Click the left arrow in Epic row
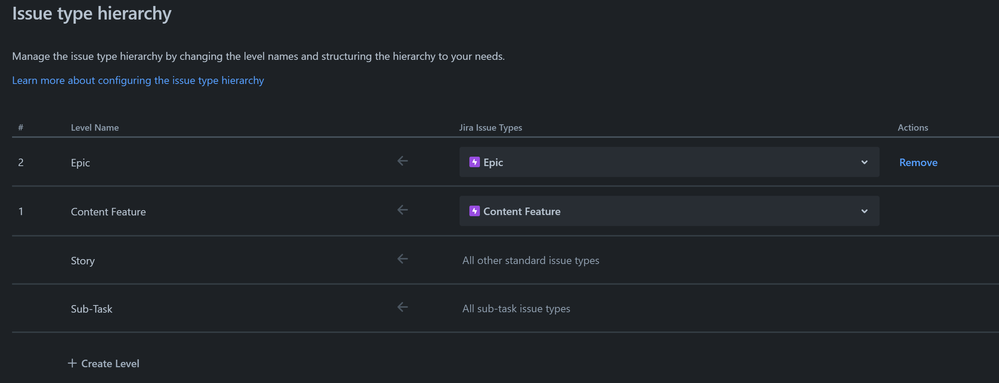Viewport: 999px width, 383px height. pos(403,161)
